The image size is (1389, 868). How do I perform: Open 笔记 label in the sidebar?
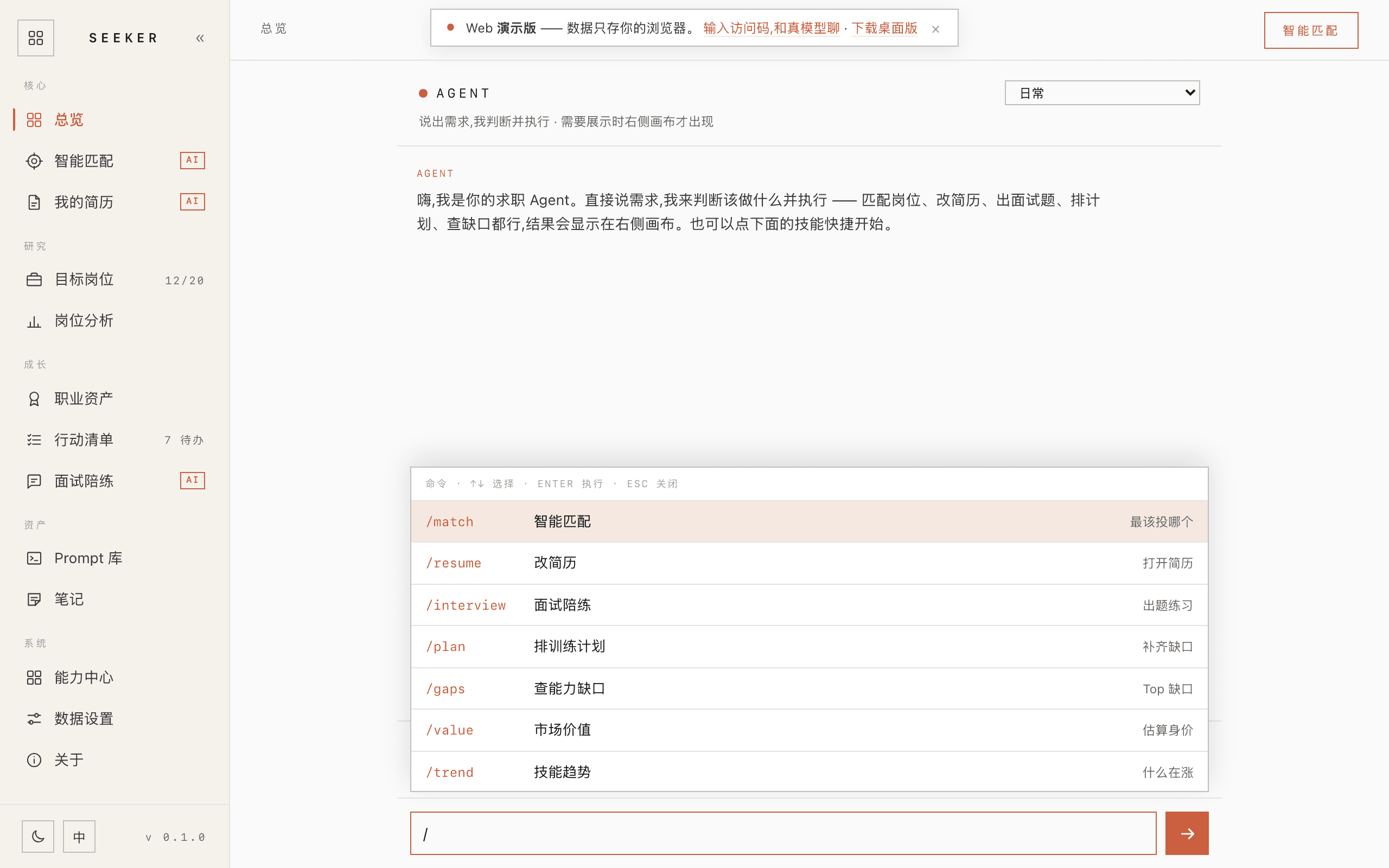point(69,600)
